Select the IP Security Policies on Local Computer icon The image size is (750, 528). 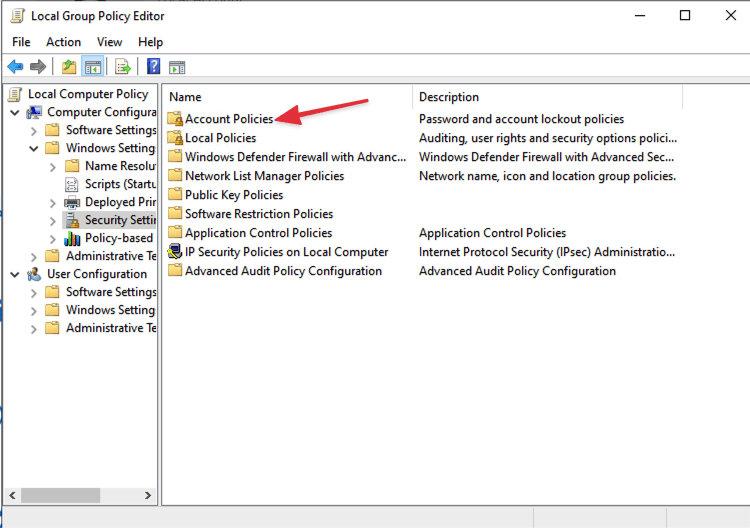point(175,252)
